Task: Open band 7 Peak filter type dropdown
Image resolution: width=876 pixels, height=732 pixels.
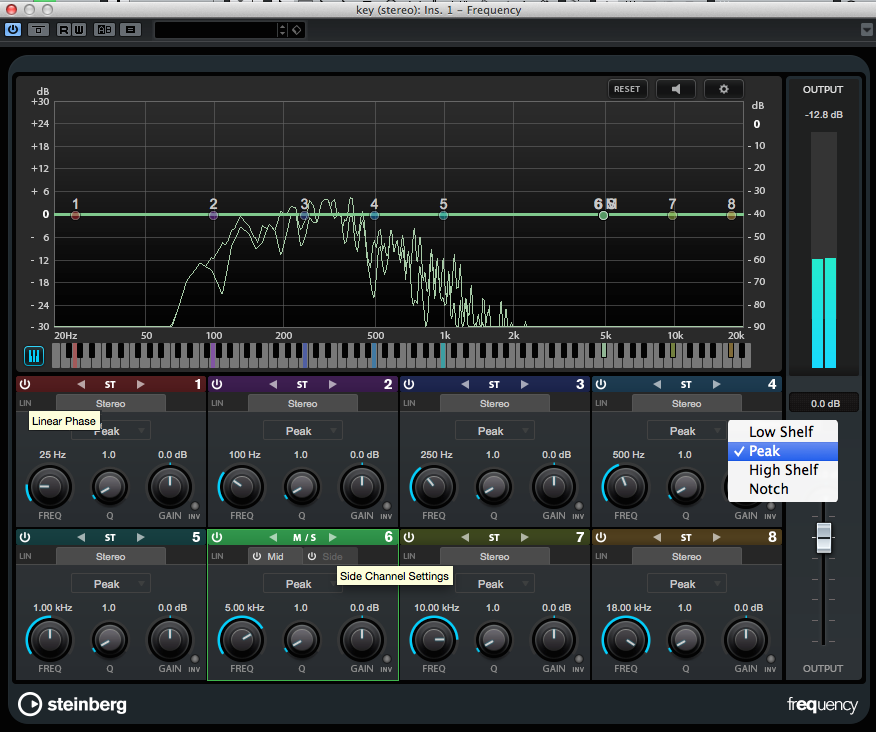Action: [494, 584]
